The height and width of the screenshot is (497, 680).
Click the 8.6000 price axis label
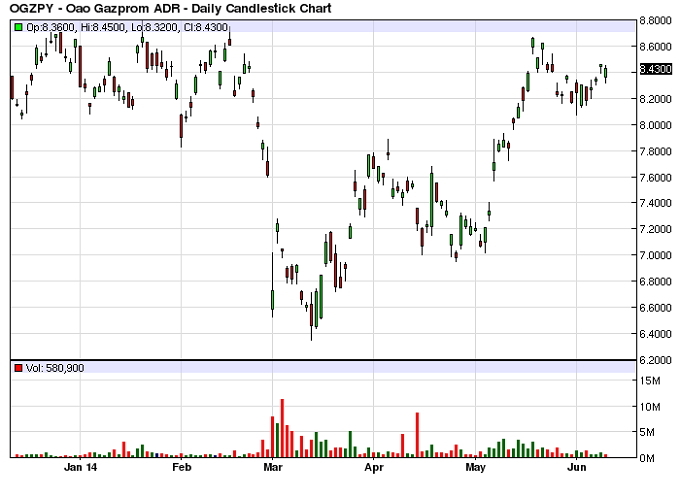click(x=655, y=46)
